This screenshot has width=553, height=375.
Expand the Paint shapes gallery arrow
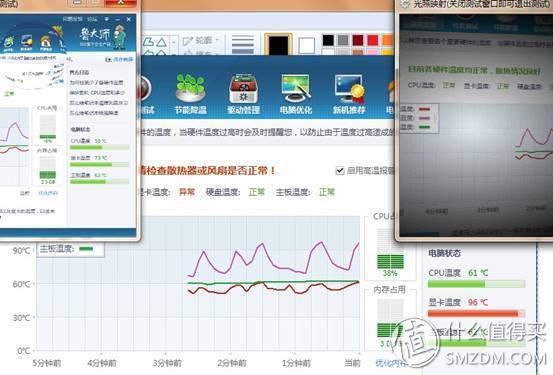(x=174, y=43)
